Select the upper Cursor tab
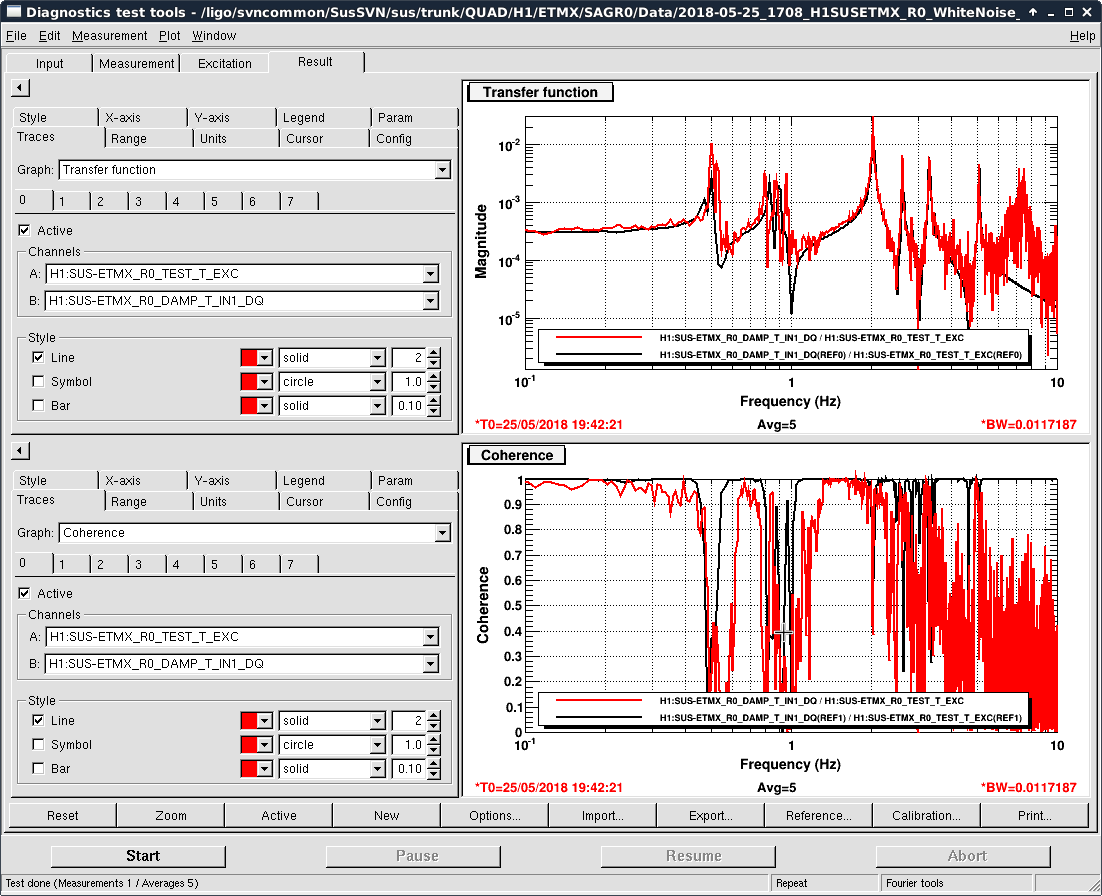The width and height of the screenshot is (1102, 896). 304,139
